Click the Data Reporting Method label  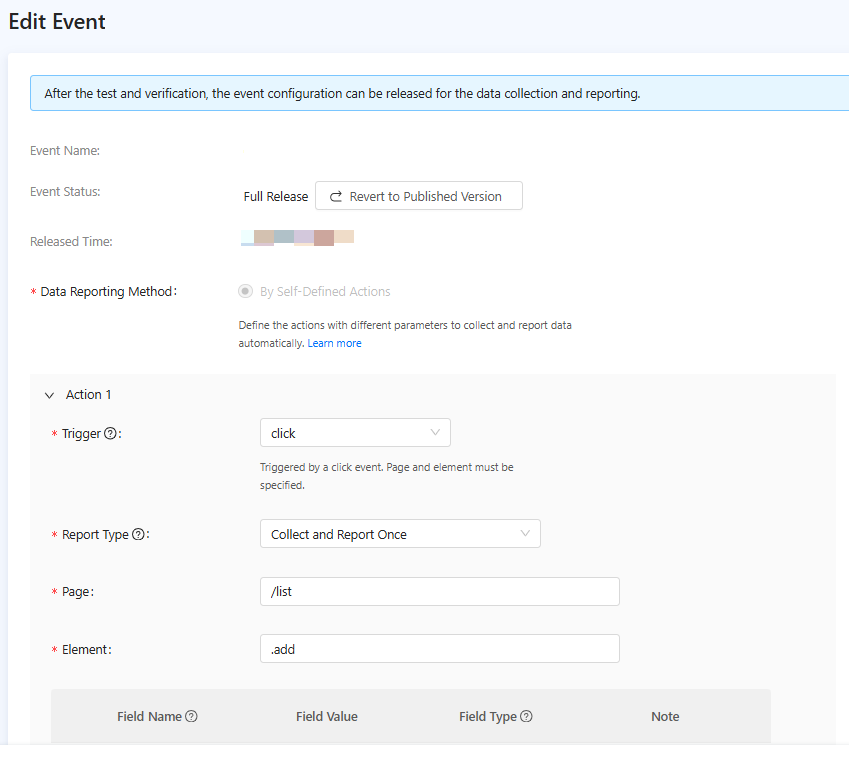point(108,292)
